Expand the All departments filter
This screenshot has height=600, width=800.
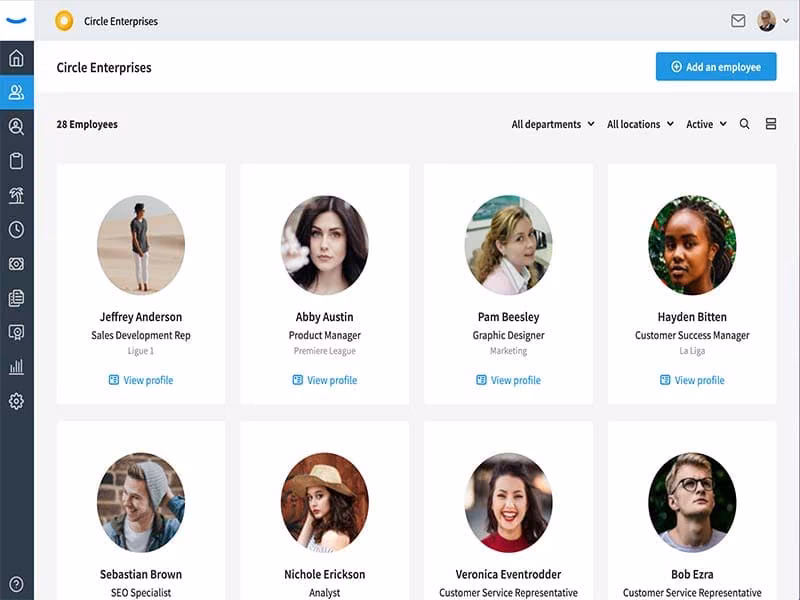pos(553,124)
